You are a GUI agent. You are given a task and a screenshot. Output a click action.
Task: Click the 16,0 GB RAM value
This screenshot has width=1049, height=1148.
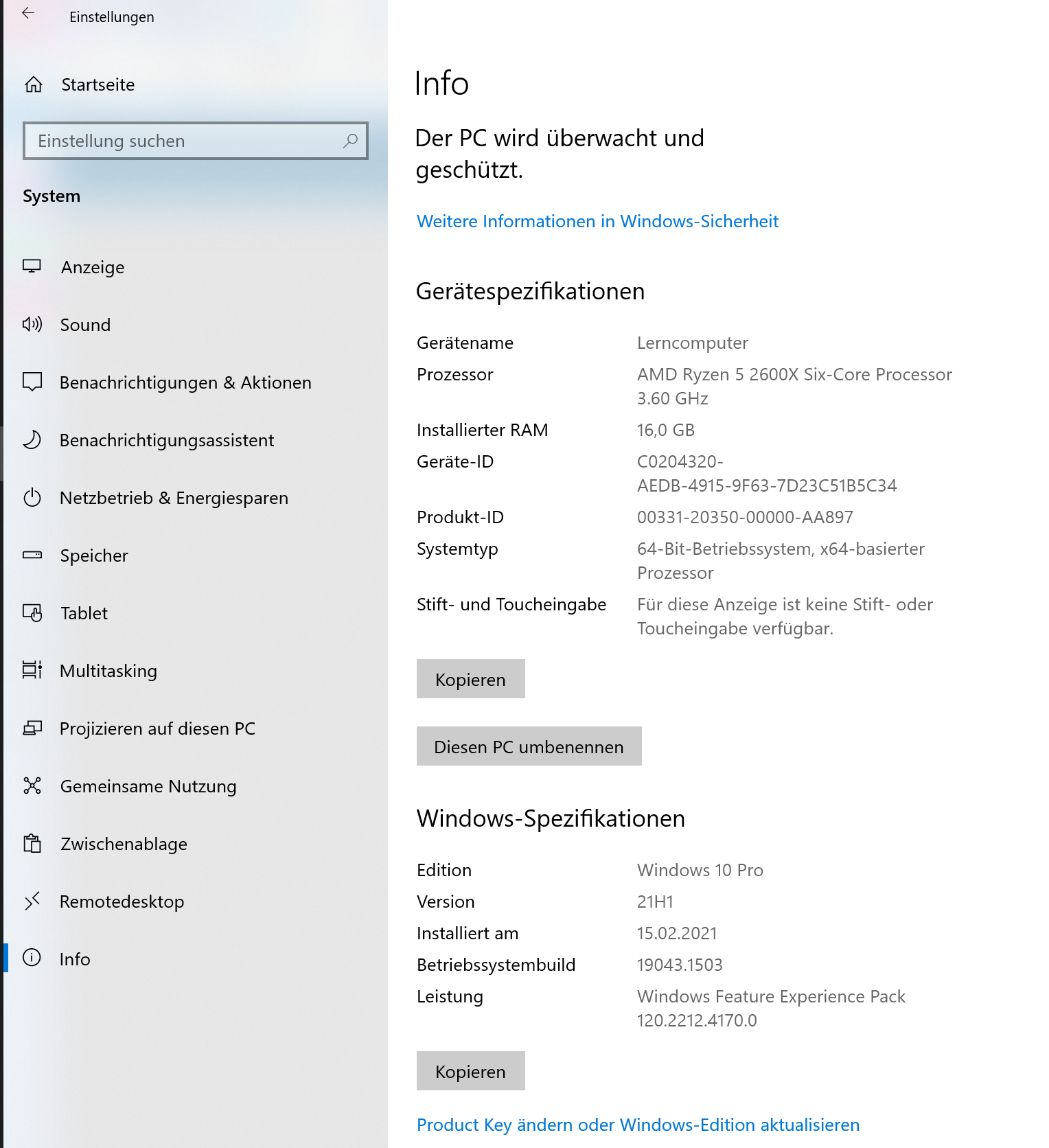tap(666, 430)
